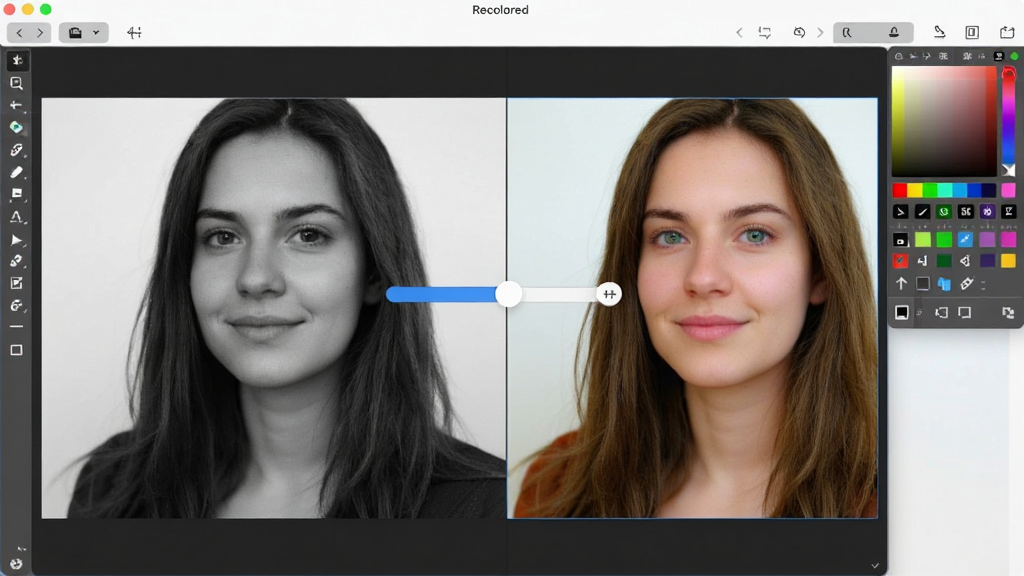The image size is (1024, 576).
Task: Expand the chevron at canvas bottom-right corner
Action: (x=875, y=566)
